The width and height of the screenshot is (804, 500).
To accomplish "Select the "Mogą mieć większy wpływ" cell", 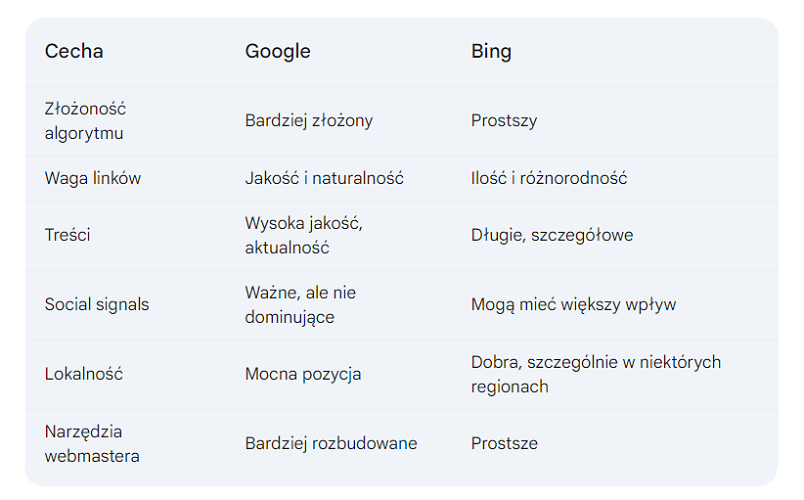I will pos(573,304).
